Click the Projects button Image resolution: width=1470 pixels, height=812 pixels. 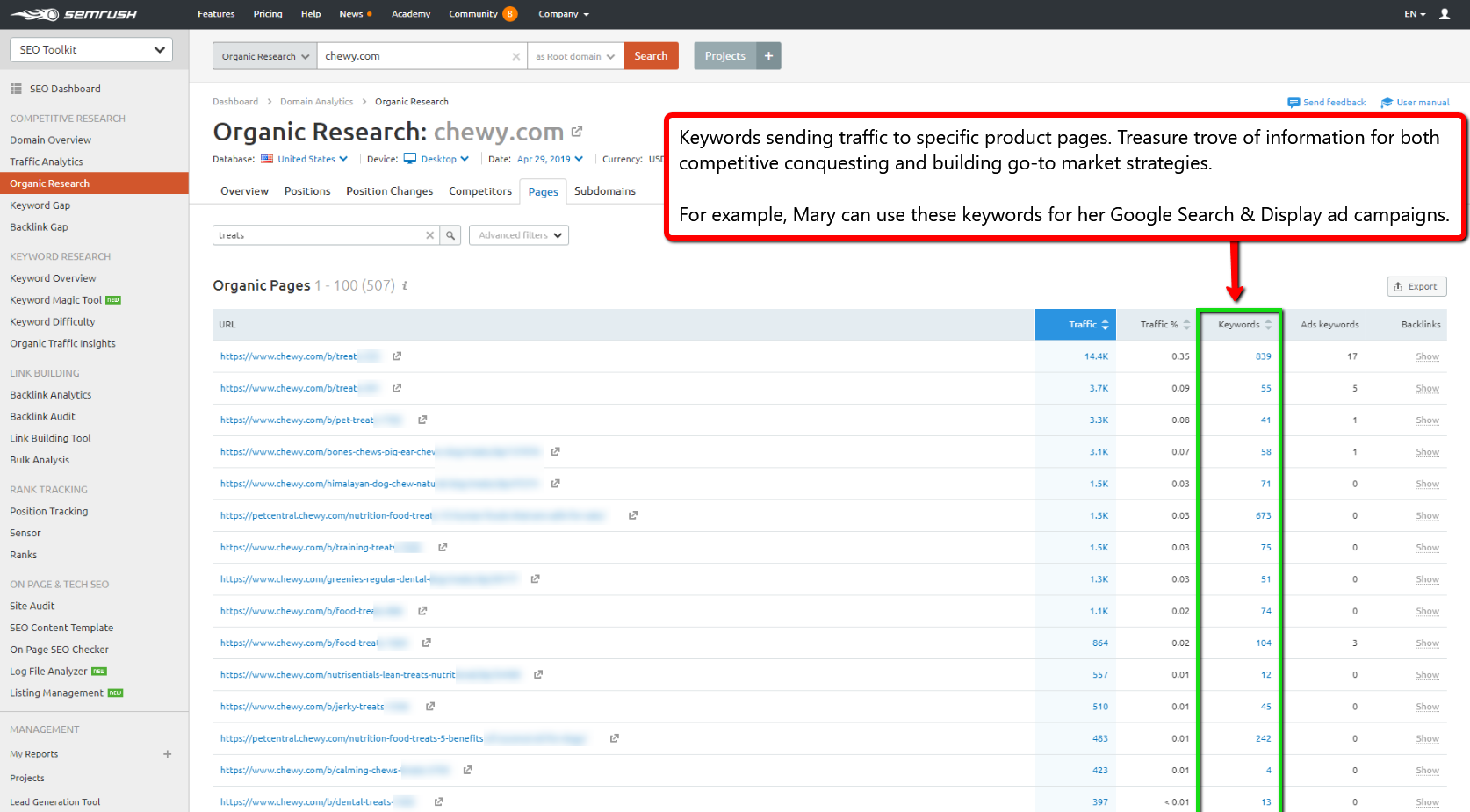[725, 56]
